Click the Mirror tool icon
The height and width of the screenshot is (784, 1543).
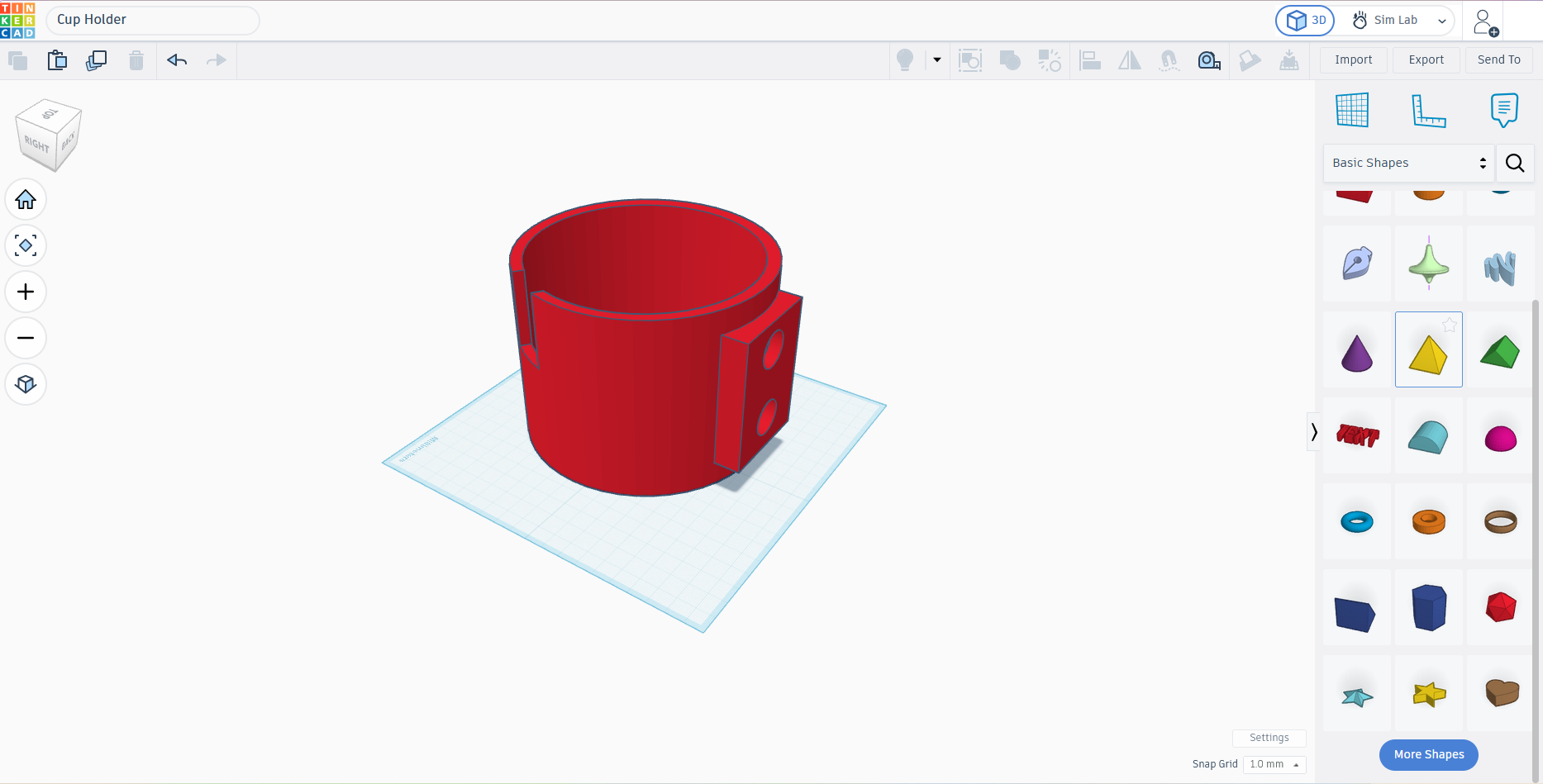pos(1130,60)
